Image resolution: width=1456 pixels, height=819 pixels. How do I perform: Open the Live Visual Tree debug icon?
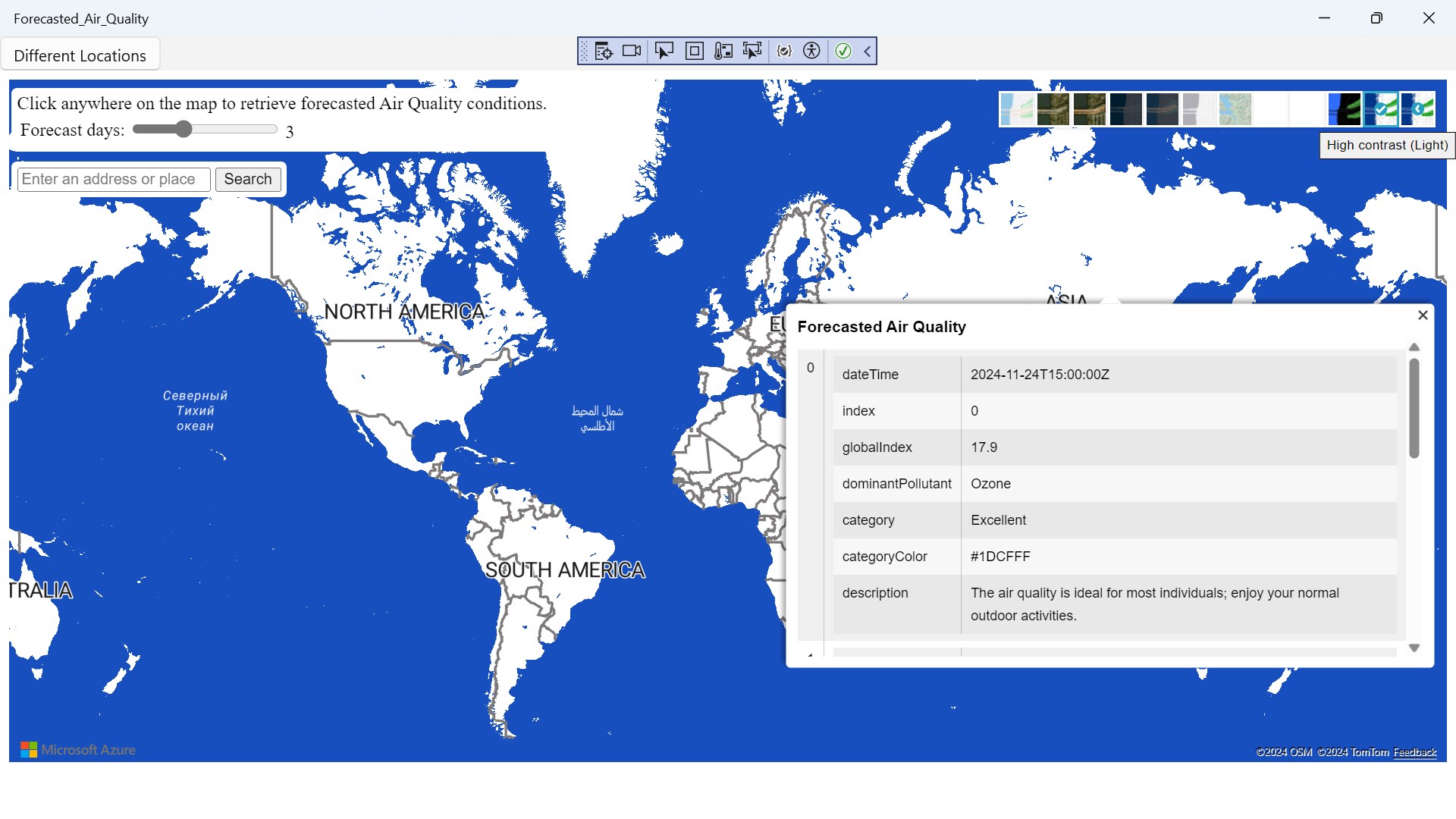coord(604,51)
